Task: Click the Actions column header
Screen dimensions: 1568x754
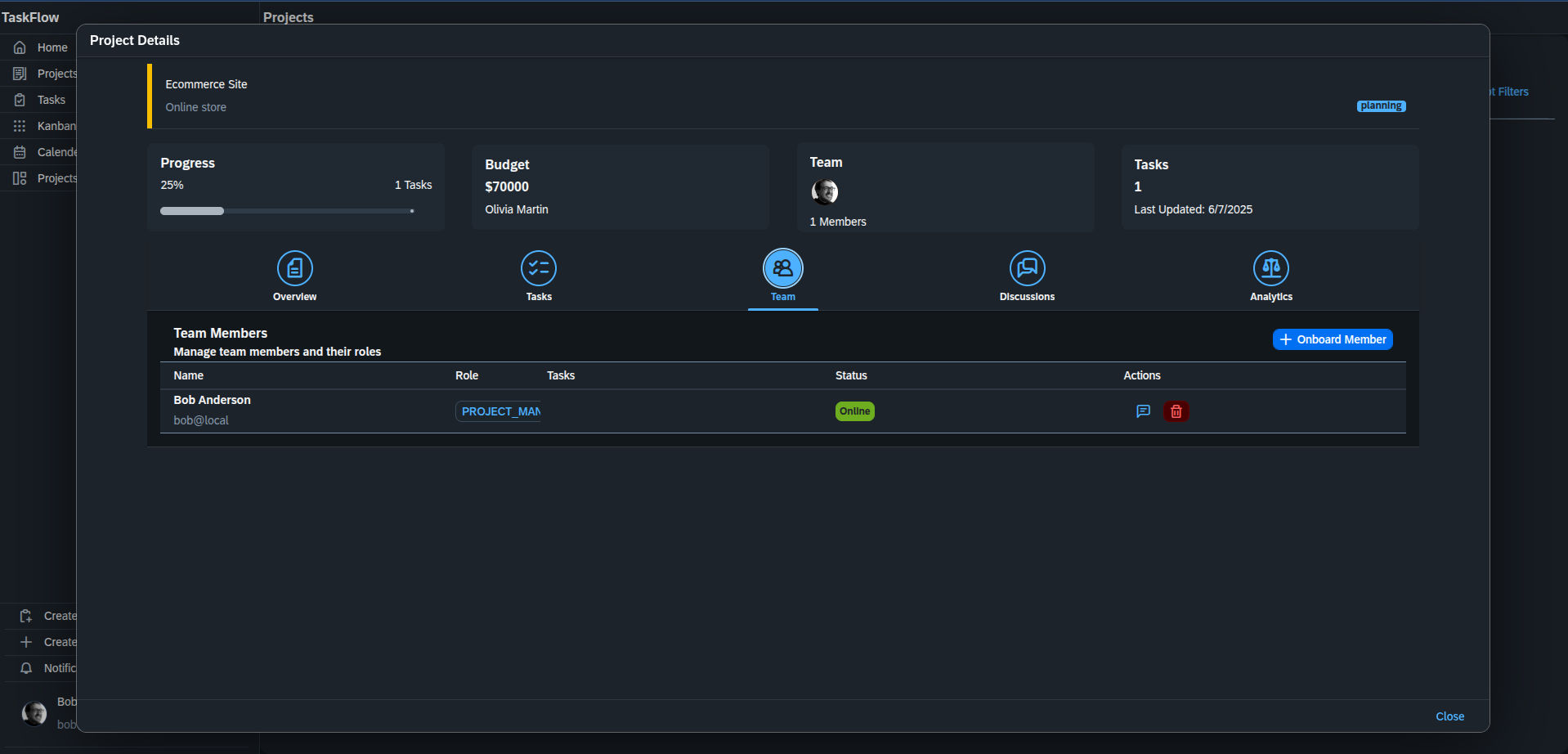Action: [x=1142, y=375]
